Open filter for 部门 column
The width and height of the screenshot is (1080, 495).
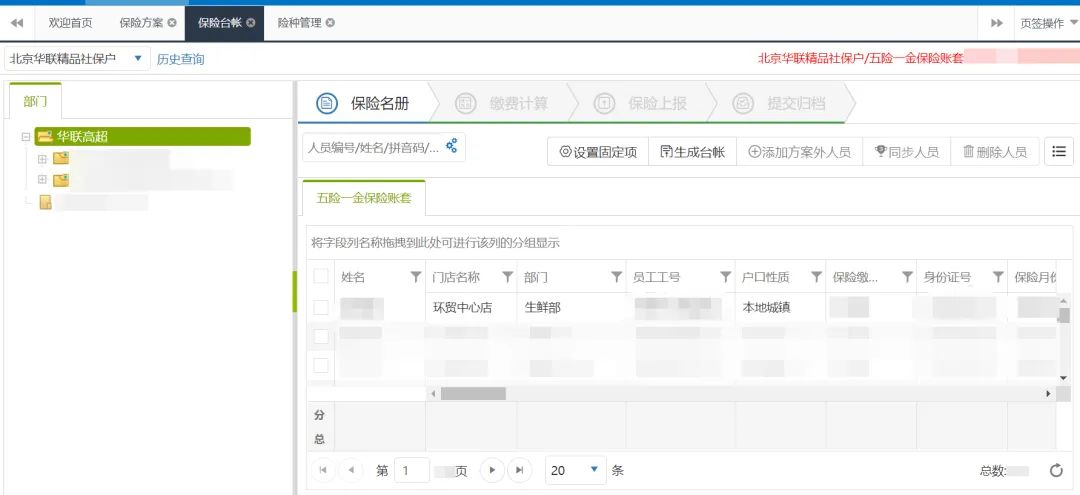point(616,277)
